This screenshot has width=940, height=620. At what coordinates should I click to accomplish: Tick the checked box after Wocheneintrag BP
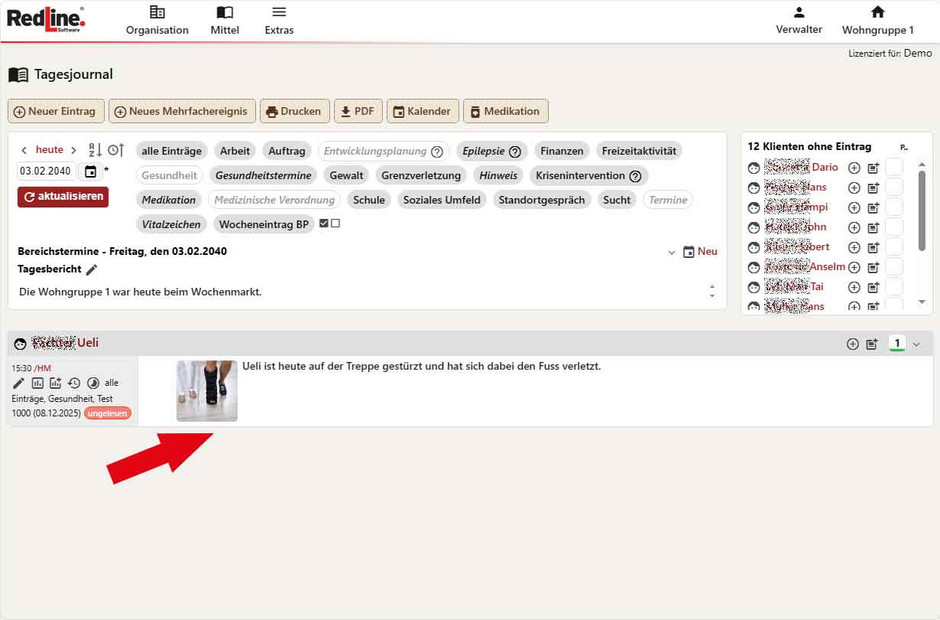(x=324, y=224)
